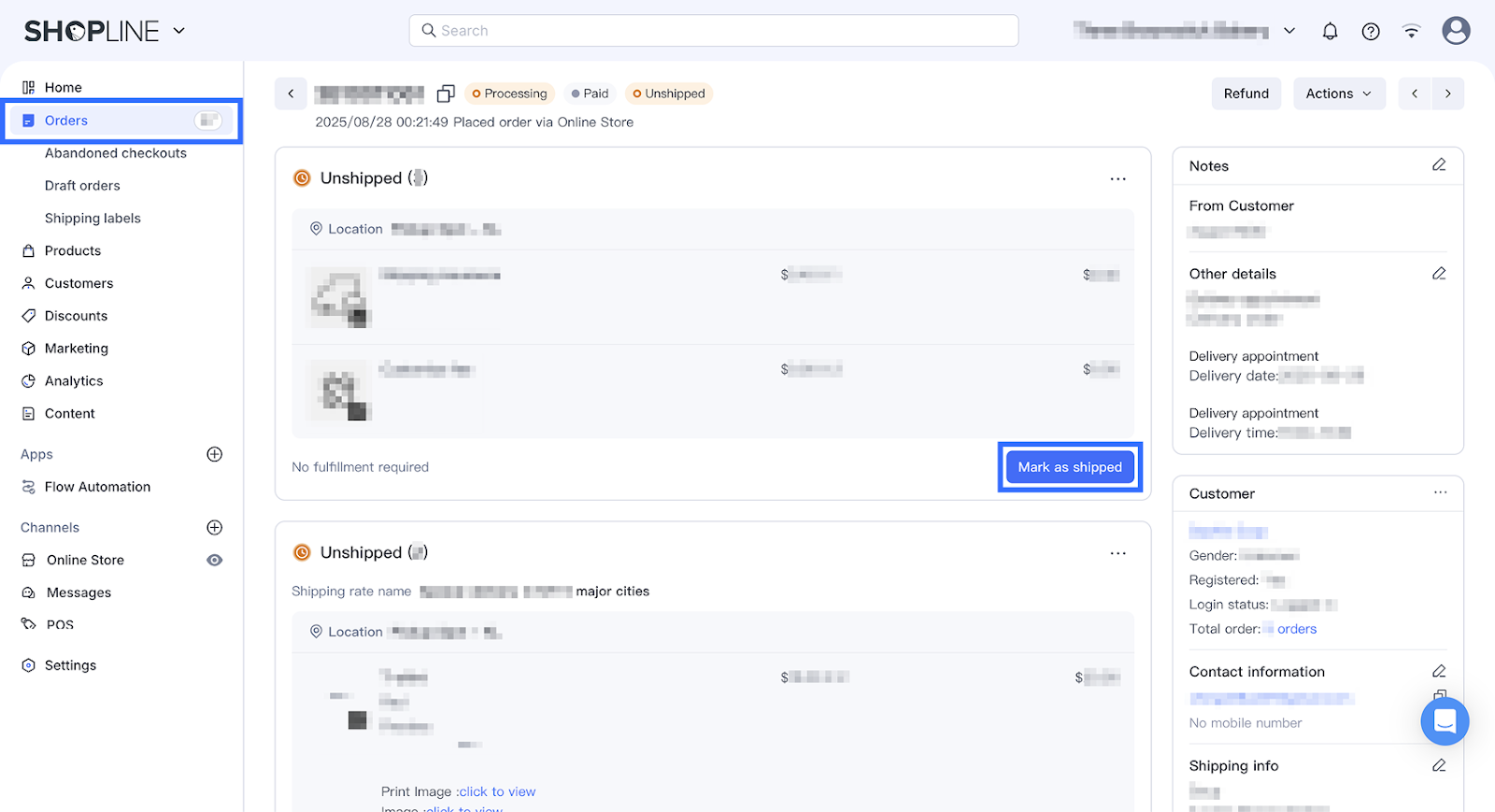This screenshot has height=812, width=1495.
Task: Navigate to Products
Action: pyautogui.click(x=73, y=250)
